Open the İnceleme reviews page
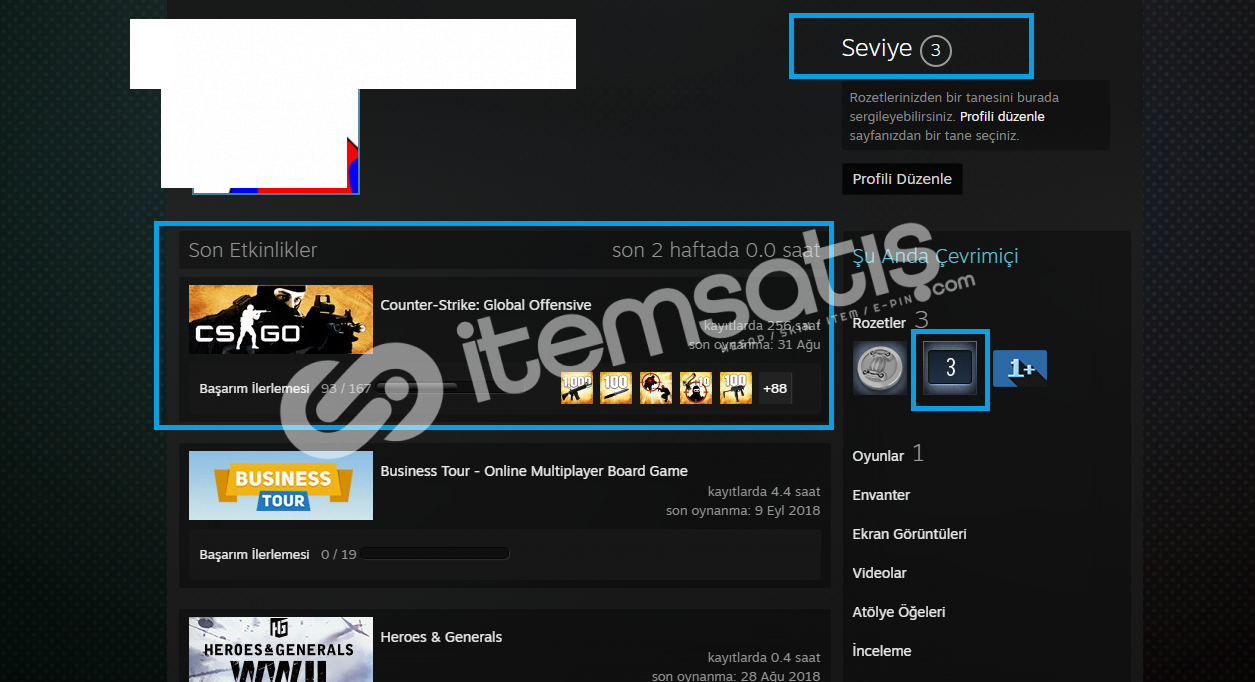 (881, 651)
